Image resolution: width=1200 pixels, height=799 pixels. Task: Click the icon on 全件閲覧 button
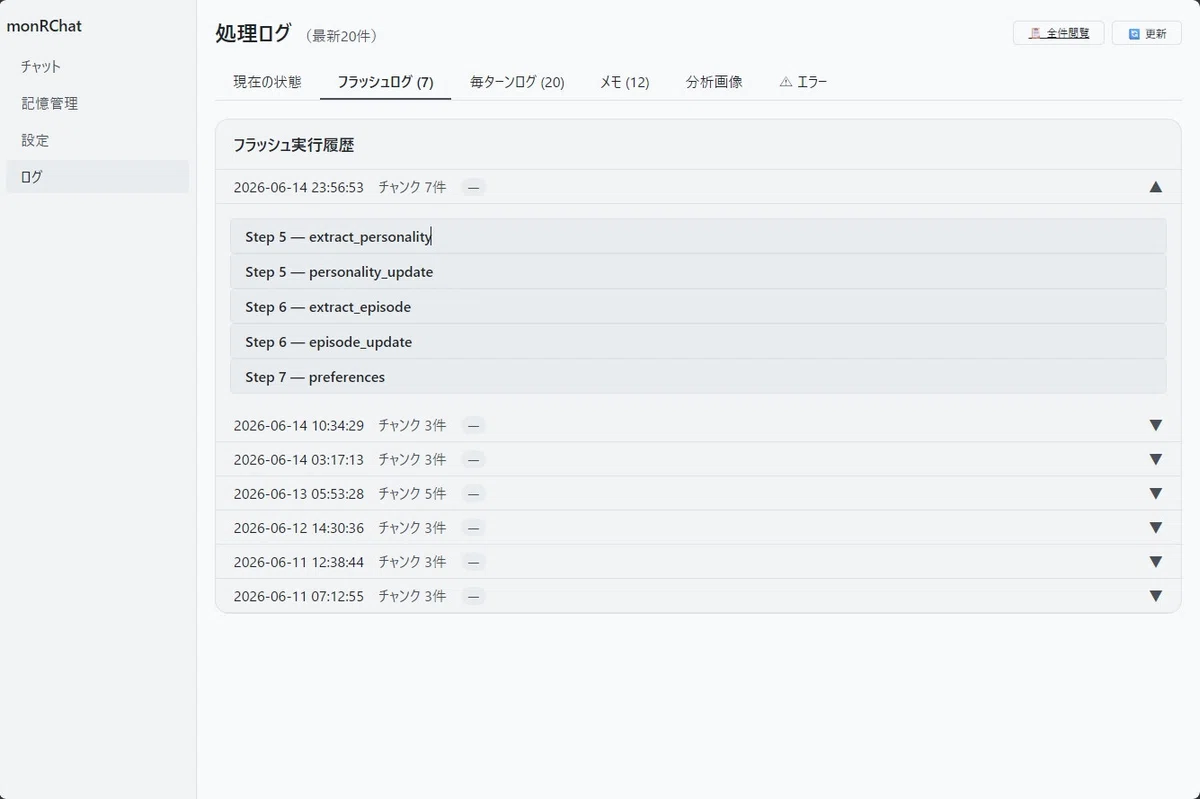(1036, 33)
